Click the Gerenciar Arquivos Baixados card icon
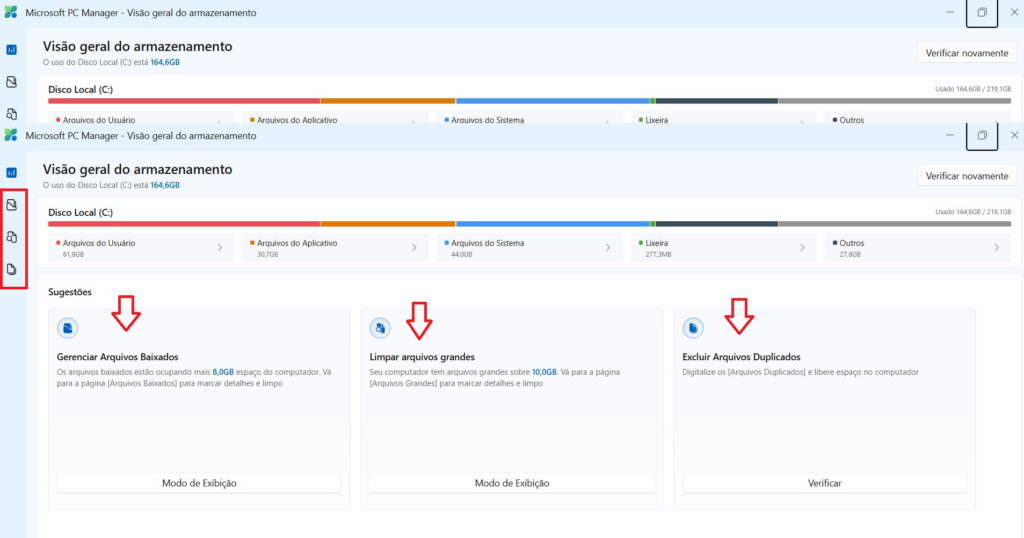The width and height of the screenshot is (1024, 538). click(67, 328)
